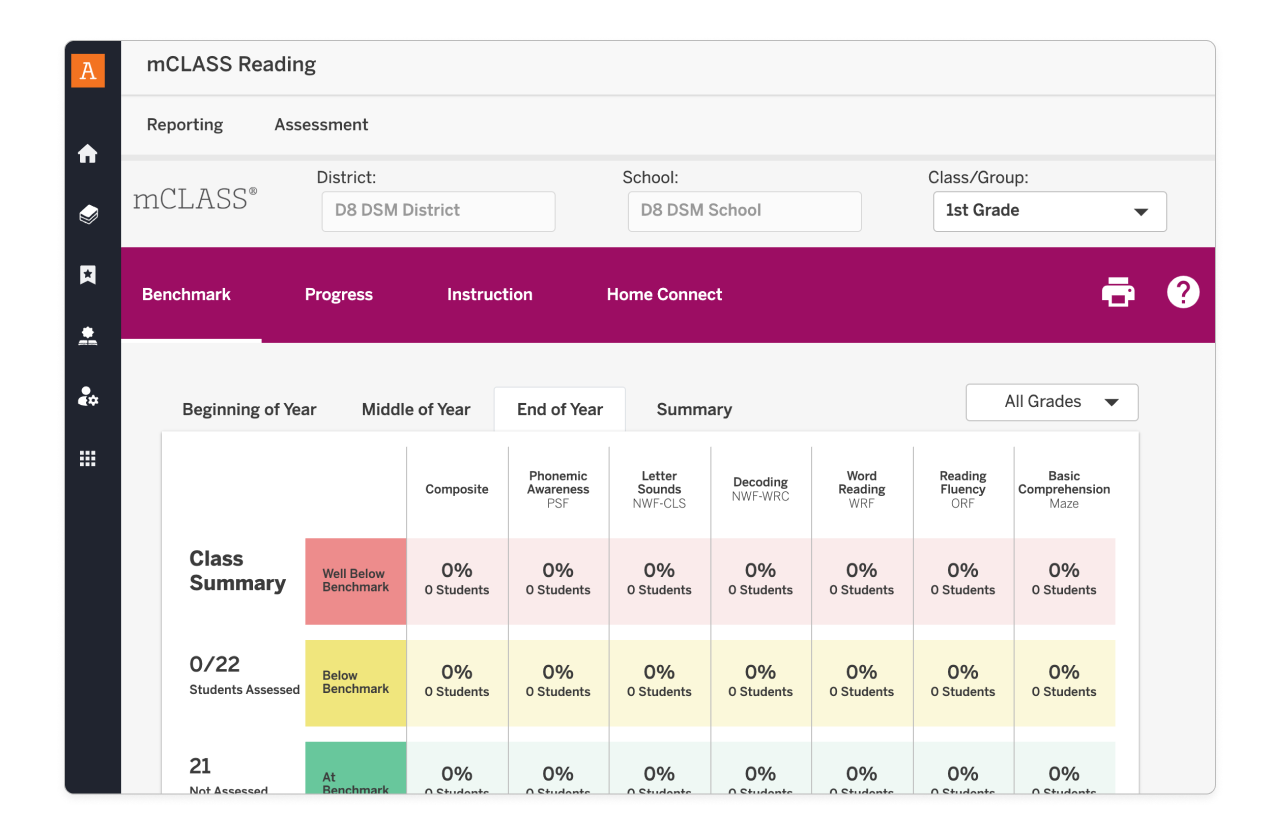This screenshot has height=836, width=1280.
Task: Click the orange Amplify logo icon
Action: coord(88,70)
